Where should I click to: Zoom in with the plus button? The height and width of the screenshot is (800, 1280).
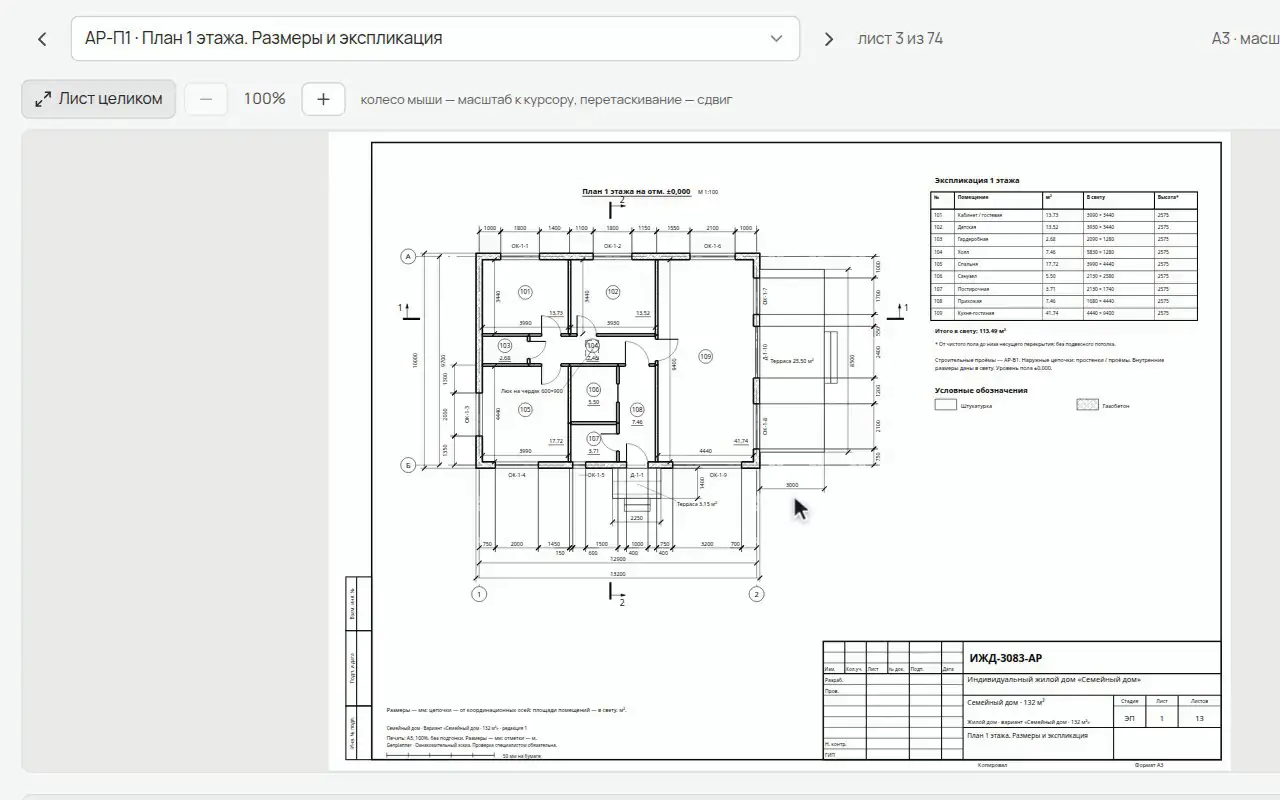[323, 99]
